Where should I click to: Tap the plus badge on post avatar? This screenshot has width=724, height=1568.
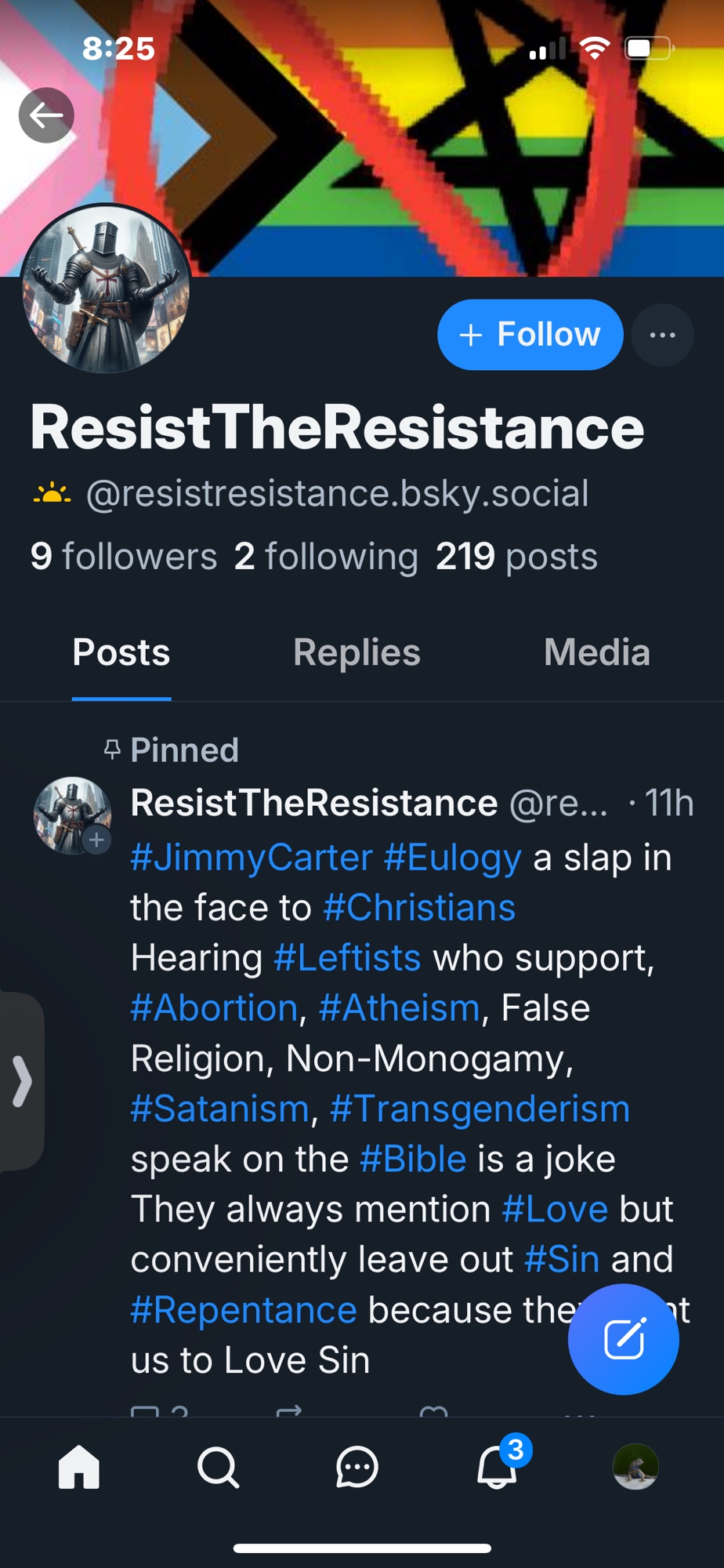[x=96, y=840]
